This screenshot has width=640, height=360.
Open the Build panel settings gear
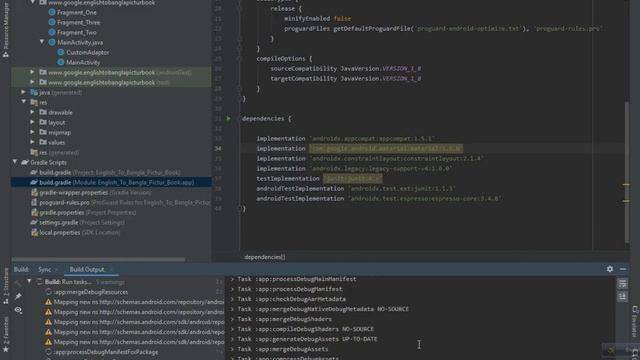click(x=610, y=269)
